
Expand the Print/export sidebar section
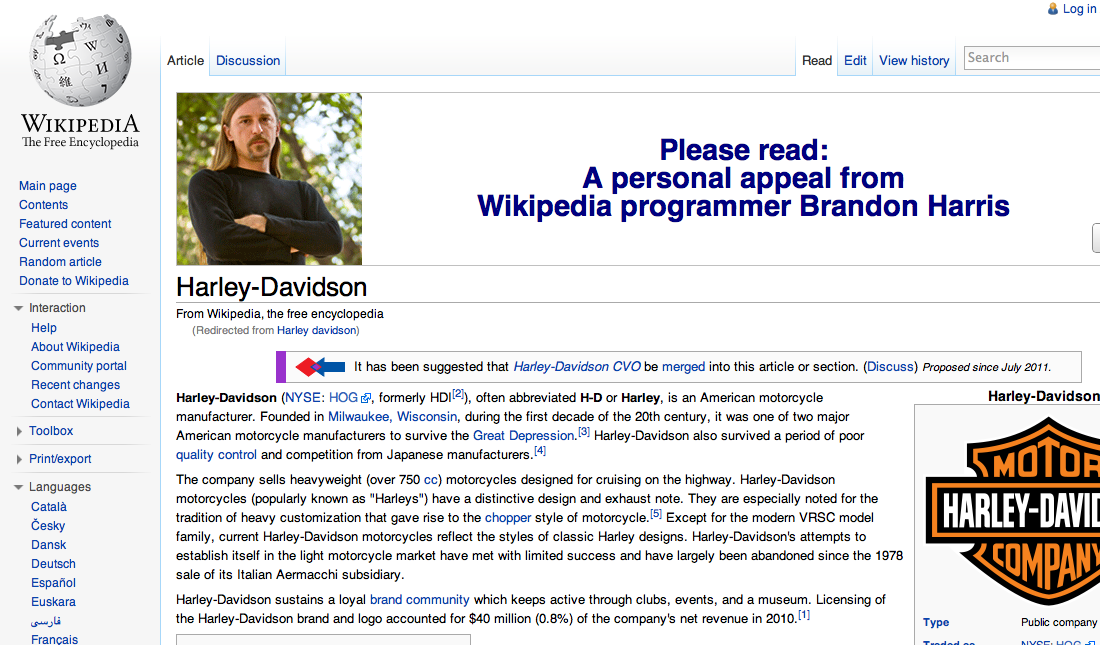pos(19,459)
